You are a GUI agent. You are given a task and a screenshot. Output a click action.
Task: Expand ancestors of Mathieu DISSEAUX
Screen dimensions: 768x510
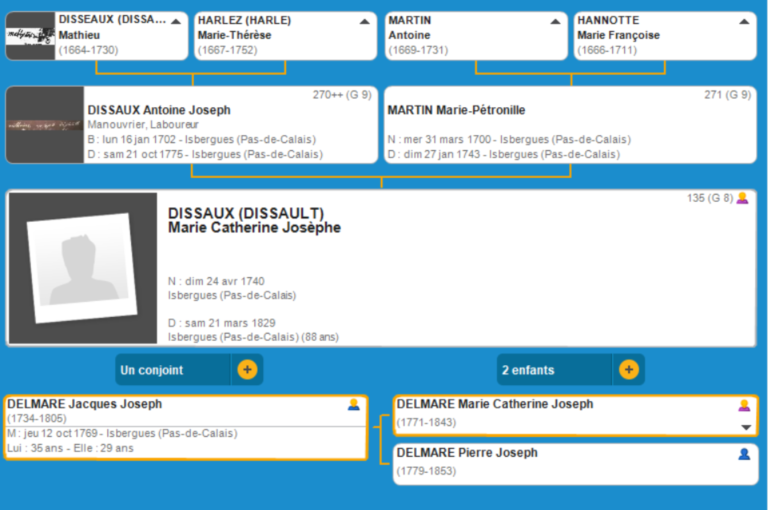176,21
